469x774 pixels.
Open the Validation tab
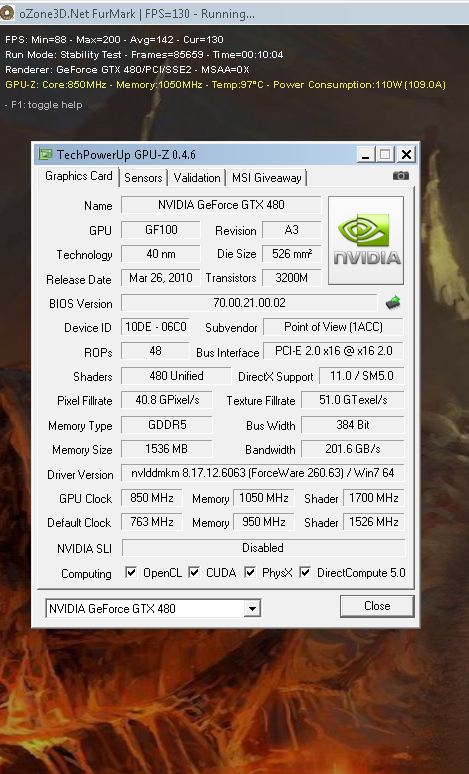coord(197,178)
